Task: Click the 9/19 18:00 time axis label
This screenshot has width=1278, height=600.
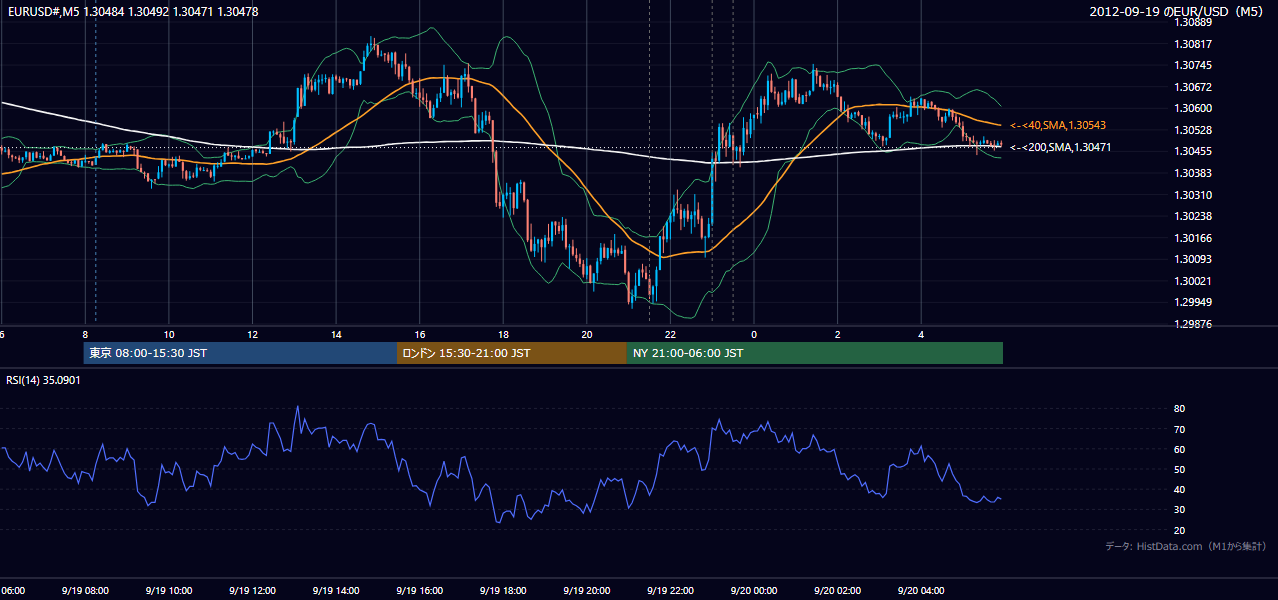Action: 503,591
